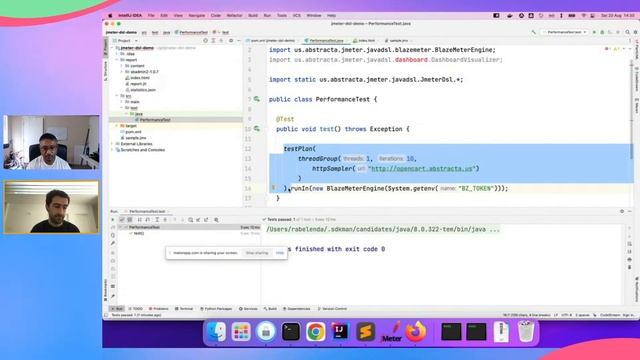Open Terminal from the Dock

[291, 331]
